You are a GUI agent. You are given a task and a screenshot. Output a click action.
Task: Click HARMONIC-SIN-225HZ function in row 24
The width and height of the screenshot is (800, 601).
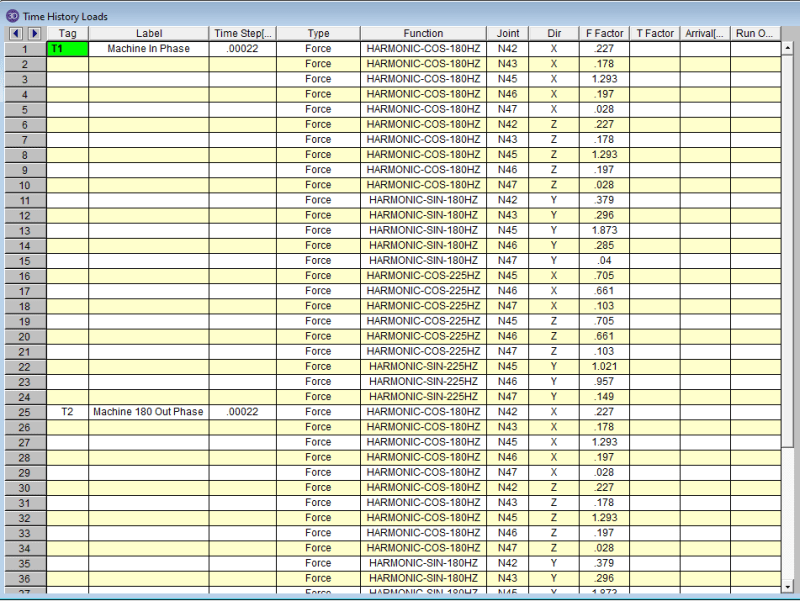(x=423, y=396)
